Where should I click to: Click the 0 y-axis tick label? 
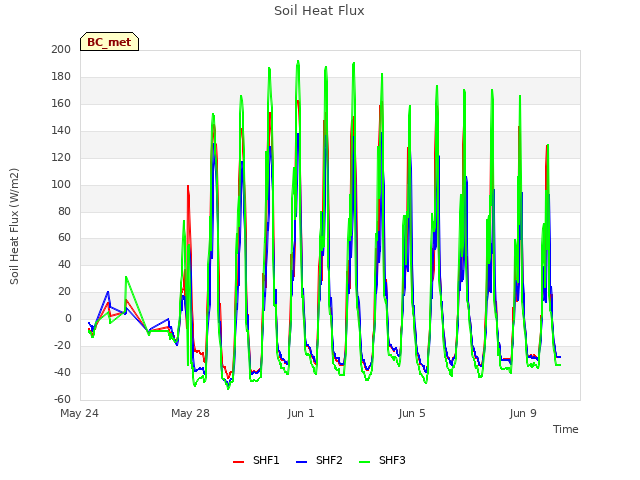68,318
